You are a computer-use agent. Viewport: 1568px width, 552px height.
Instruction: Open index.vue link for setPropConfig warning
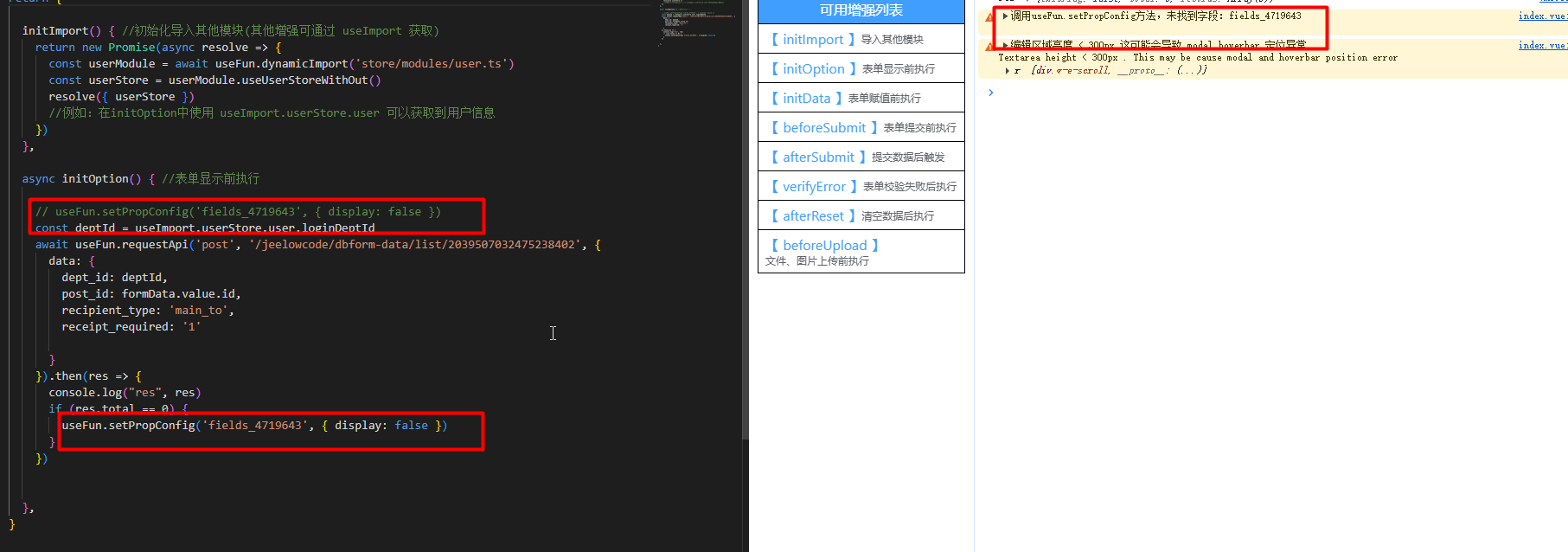(x=1542, y=16)
